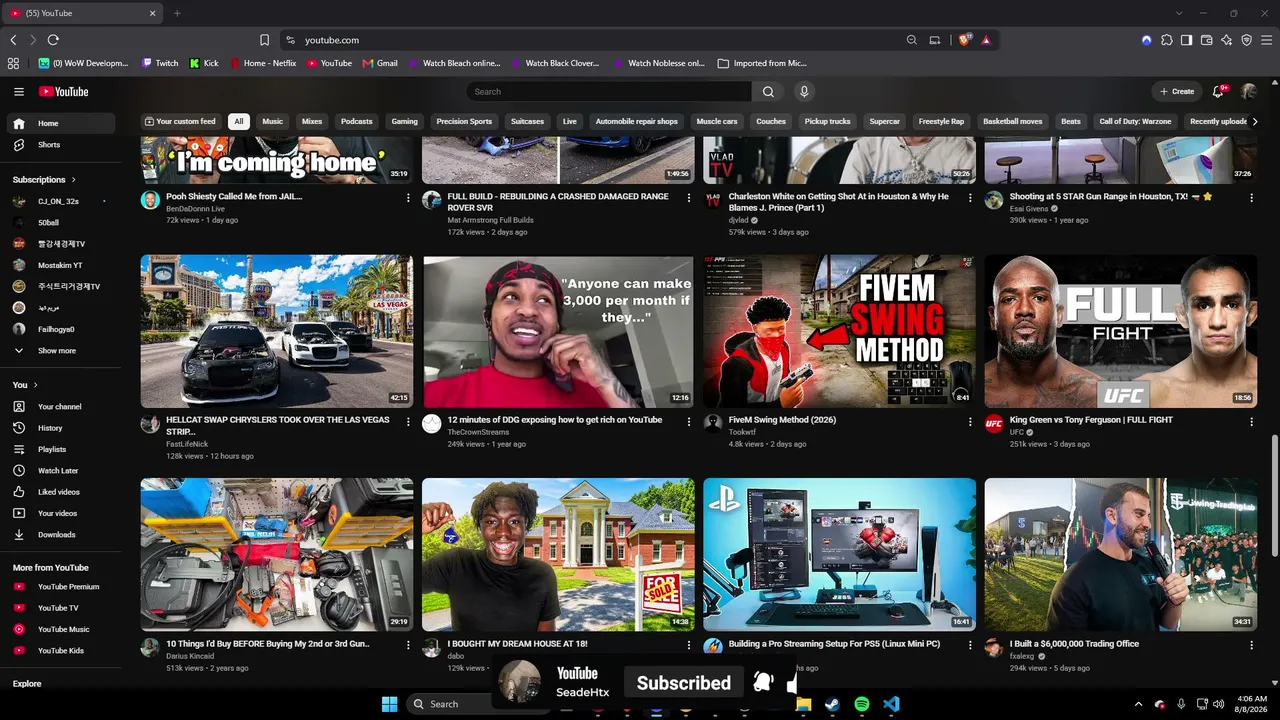This screenshot has height=720, width=1280.
Task: Play the FiveM Swing Method thumbnail
Action: click(x=839, y=331)
